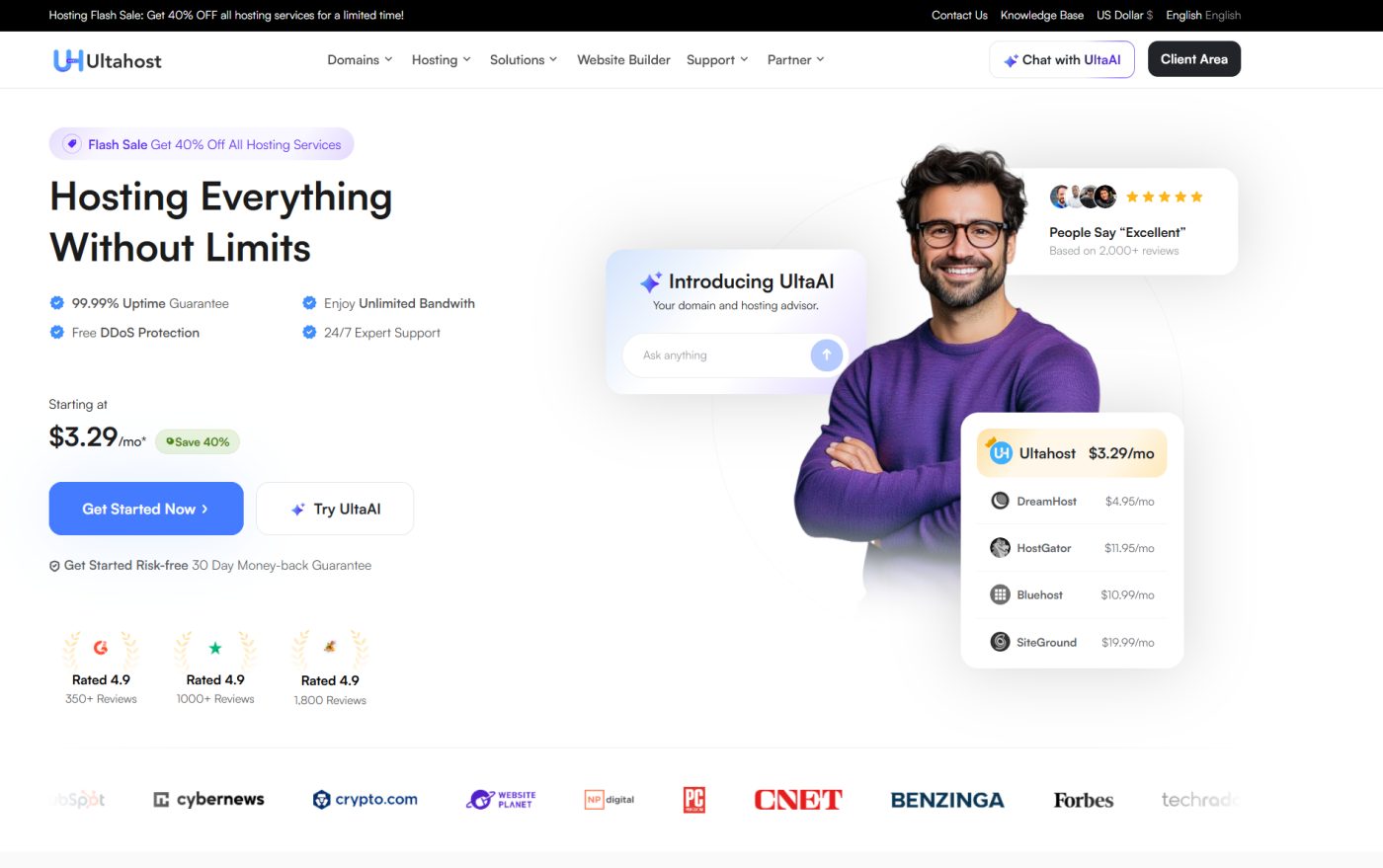Open the US Dollar currency selector
The height and width of the screenshot is (868, 1383).
[1124, 15]
